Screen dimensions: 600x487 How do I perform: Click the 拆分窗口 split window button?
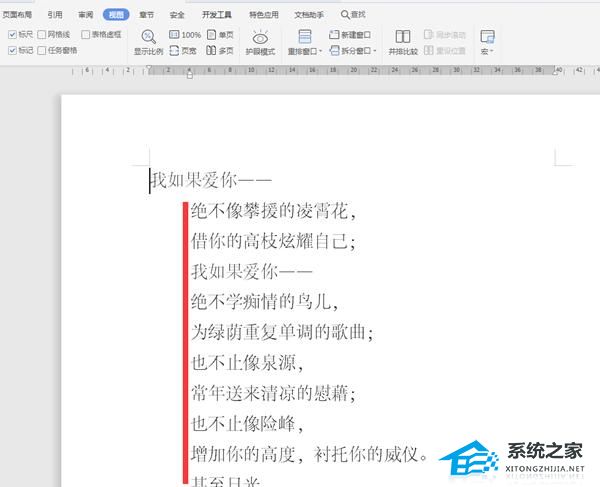(351, 50)
